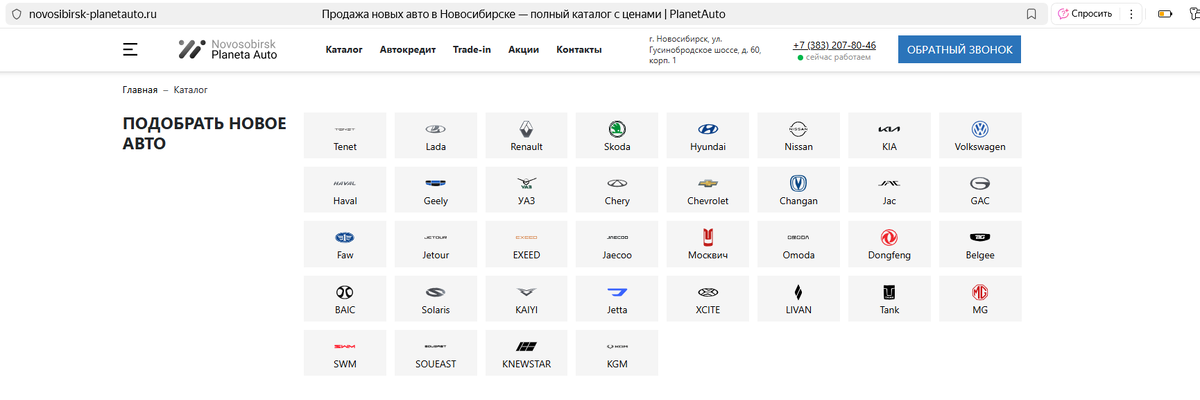Viewport: 1200px width, 400px height.
Task: Select the Chevrolet brand logo
Action: pyautogui.click(x=708, y=184)
